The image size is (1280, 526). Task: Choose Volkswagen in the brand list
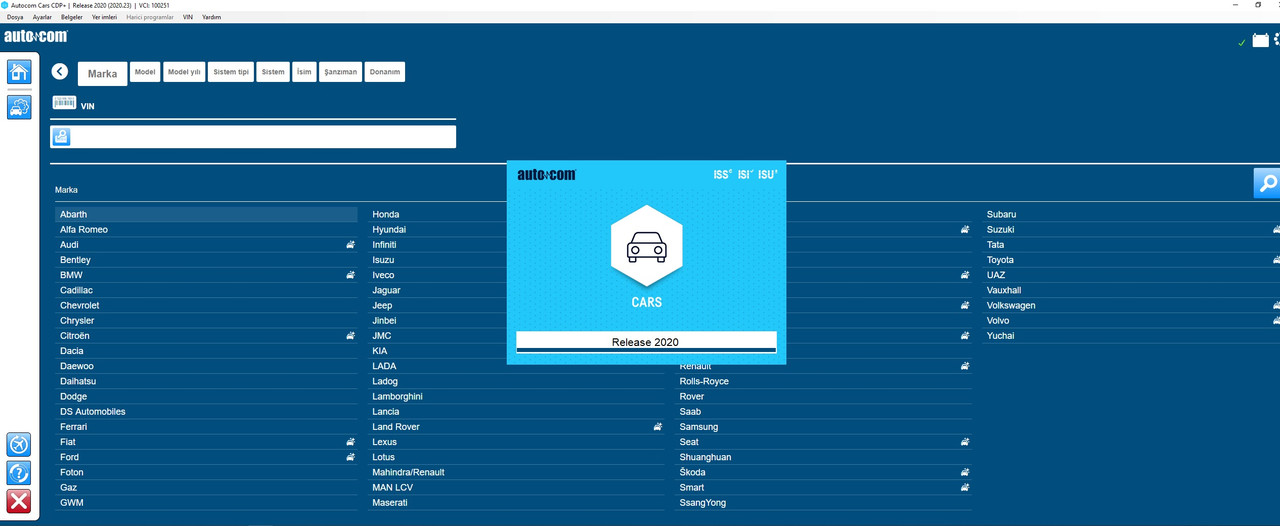[1011, 306]
